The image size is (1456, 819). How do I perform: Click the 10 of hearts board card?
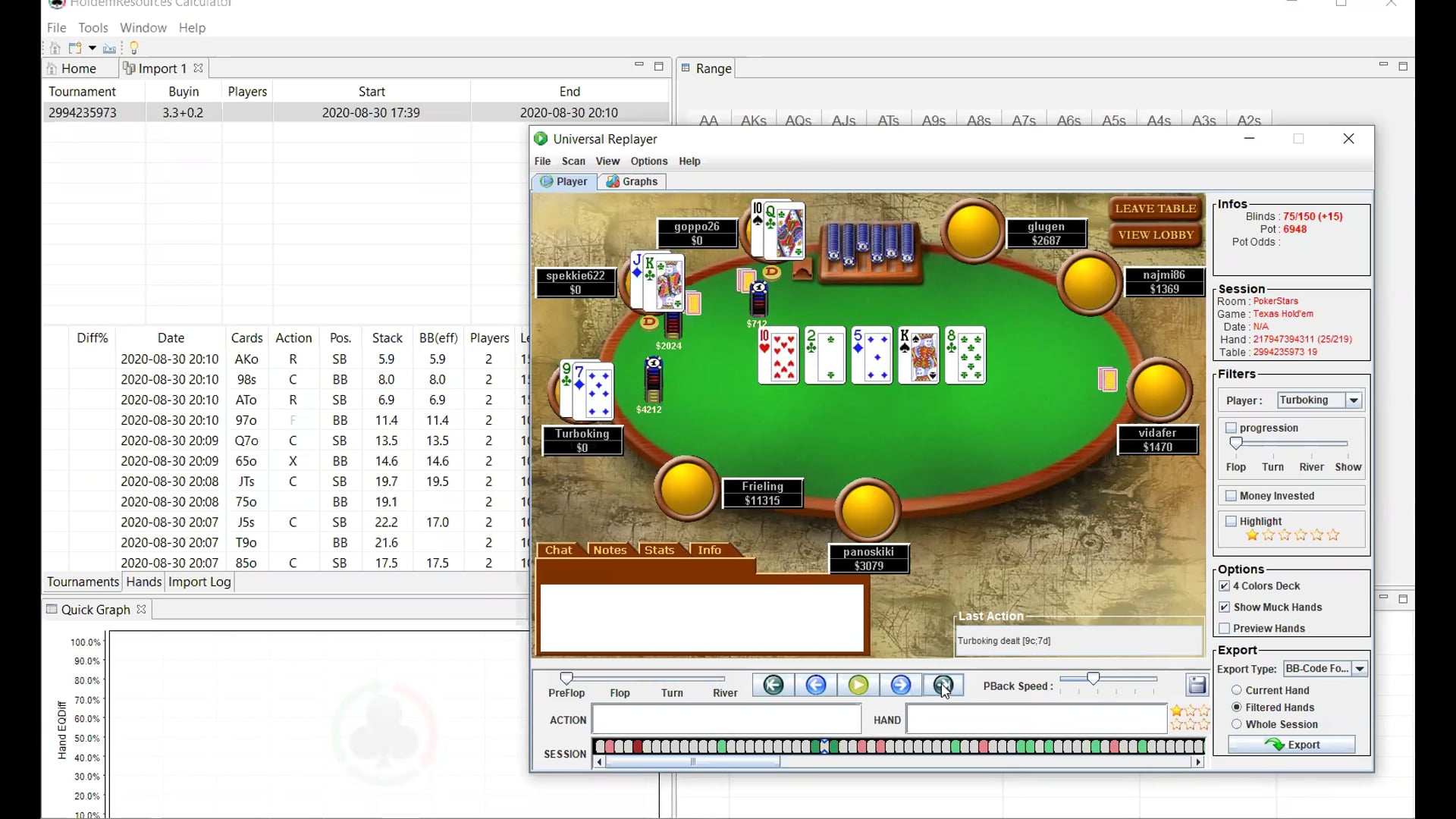[x=778, y=355]
